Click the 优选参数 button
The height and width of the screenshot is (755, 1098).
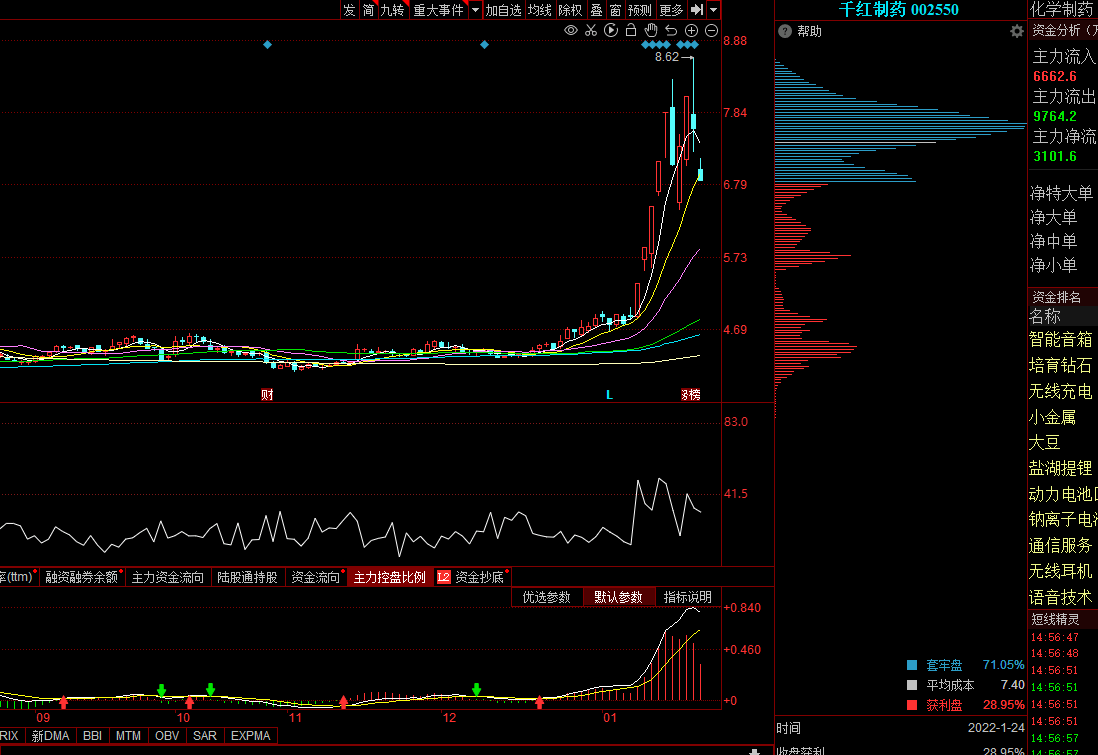click(x=547, y=597)
